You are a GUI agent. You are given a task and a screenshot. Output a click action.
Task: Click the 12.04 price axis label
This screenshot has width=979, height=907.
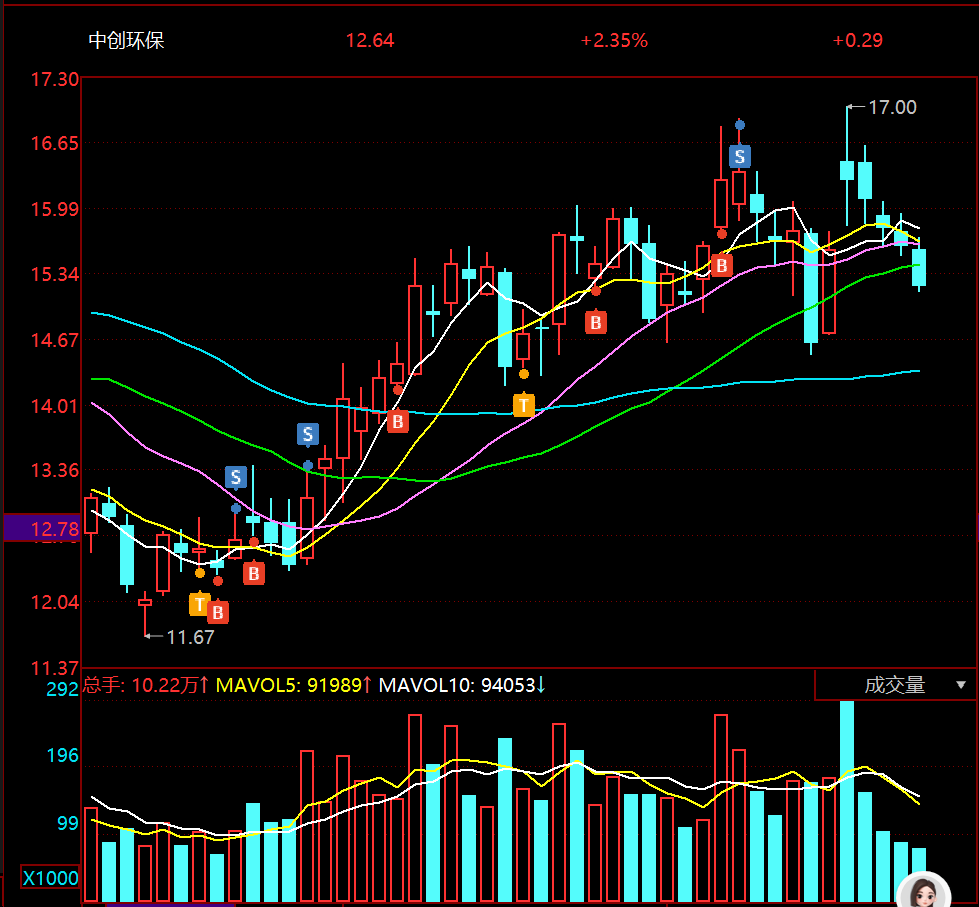[x=55, y=602]
